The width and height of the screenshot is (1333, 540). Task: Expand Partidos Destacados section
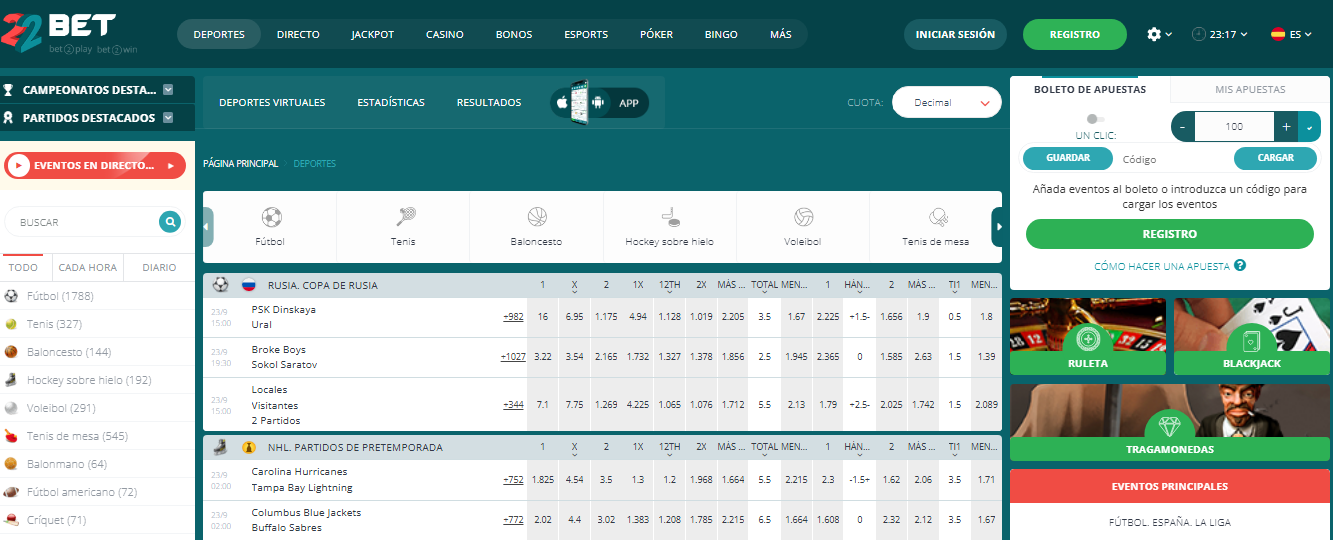168,118
